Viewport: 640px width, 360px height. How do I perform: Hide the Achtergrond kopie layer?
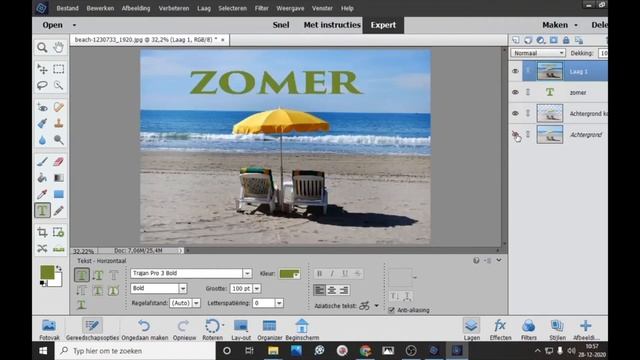[515, 113]
